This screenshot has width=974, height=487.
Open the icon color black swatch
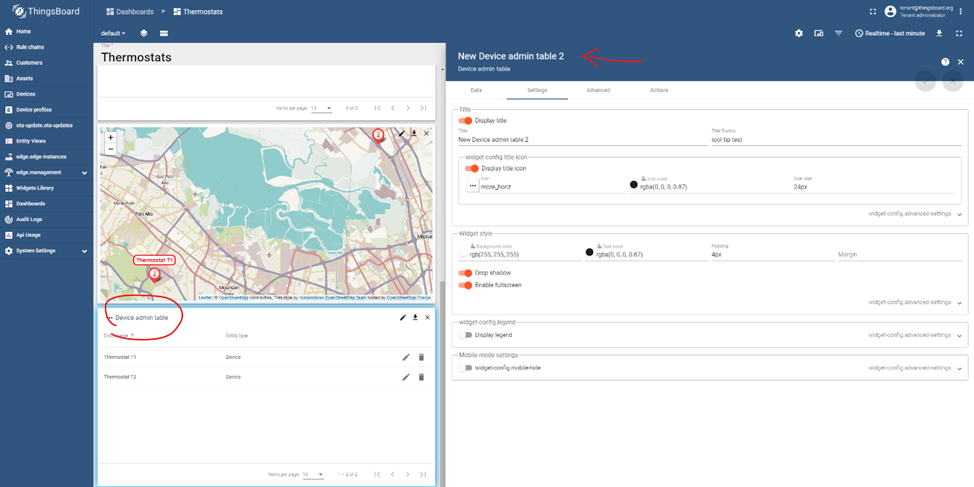pos(634,184)
